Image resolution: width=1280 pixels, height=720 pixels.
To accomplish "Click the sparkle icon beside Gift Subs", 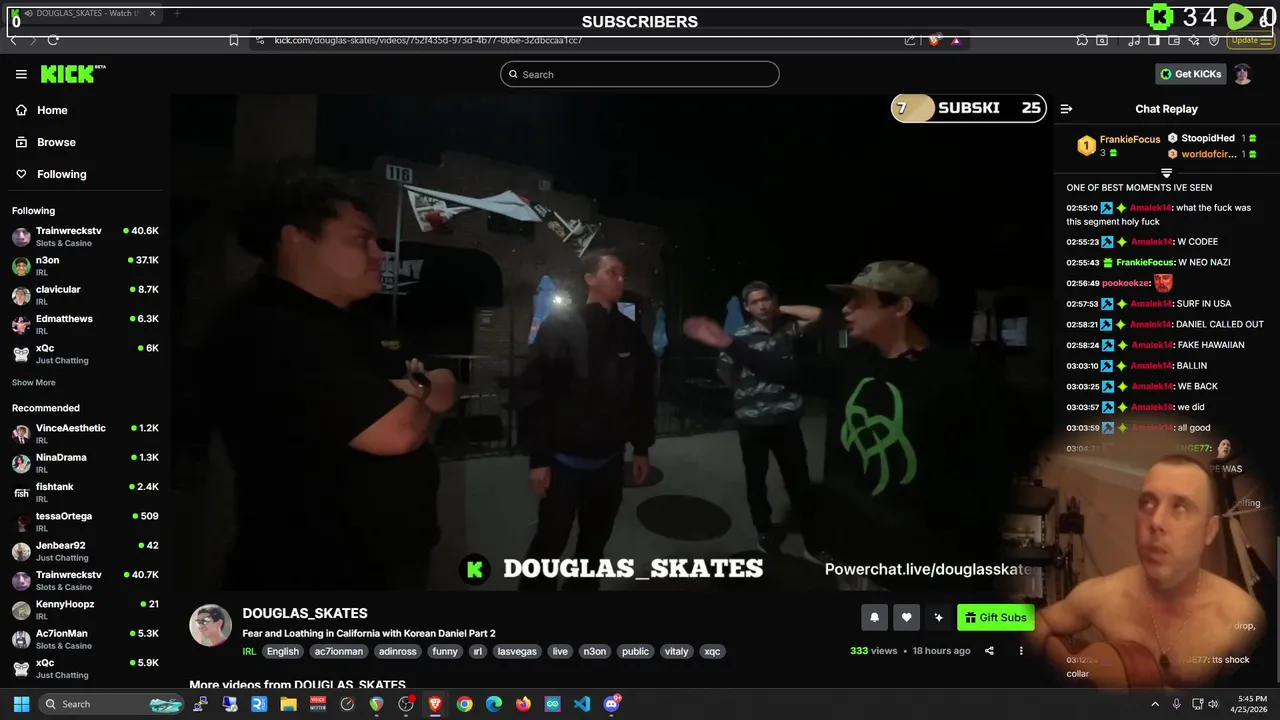I will pos(938,618).
